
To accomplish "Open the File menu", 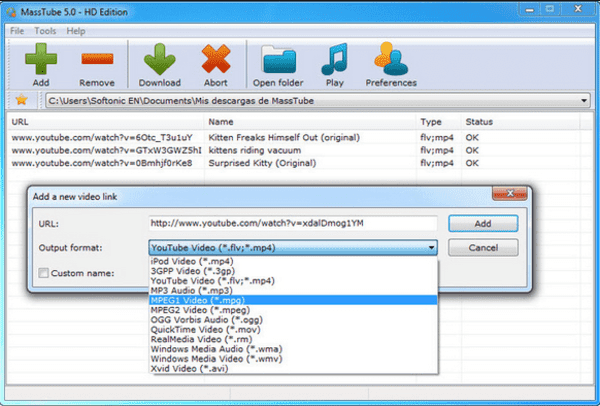I will [x=16, y=31].
